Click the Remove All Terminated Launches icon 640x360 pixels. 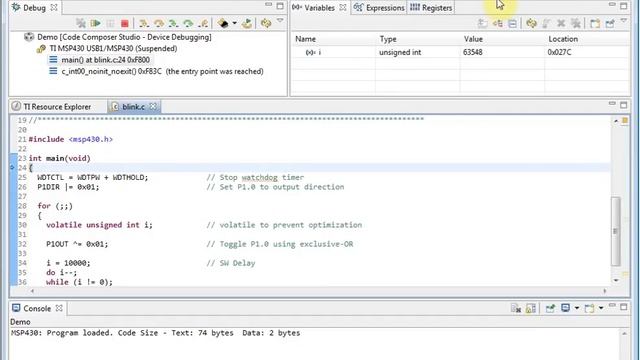click(x=81, y=23)
